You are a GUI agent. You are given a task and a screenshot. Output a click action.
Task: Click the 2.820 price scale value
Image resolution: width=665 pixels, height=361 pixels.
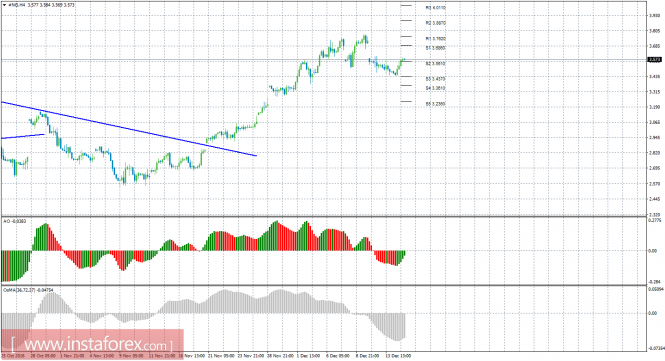pyautogui.click(x=654, y=153)
